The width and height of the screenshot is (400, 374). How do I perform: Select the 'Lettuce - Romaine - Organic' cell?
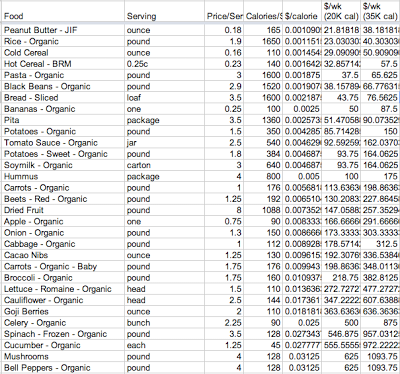(63, 289)
